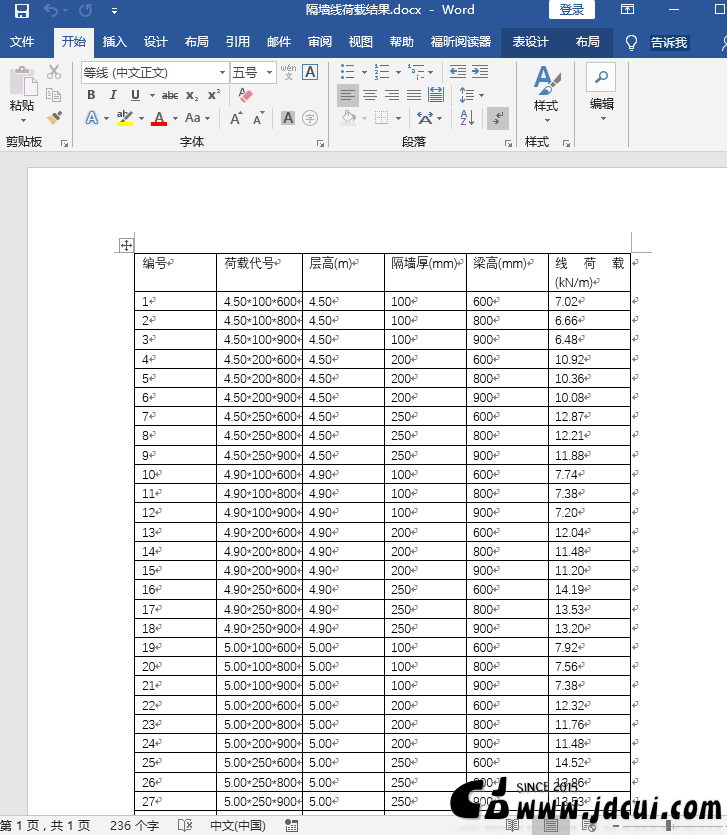Expand the font color dropdown arrow
Viewport: 727px width, 835px height.
click(175, 118)
